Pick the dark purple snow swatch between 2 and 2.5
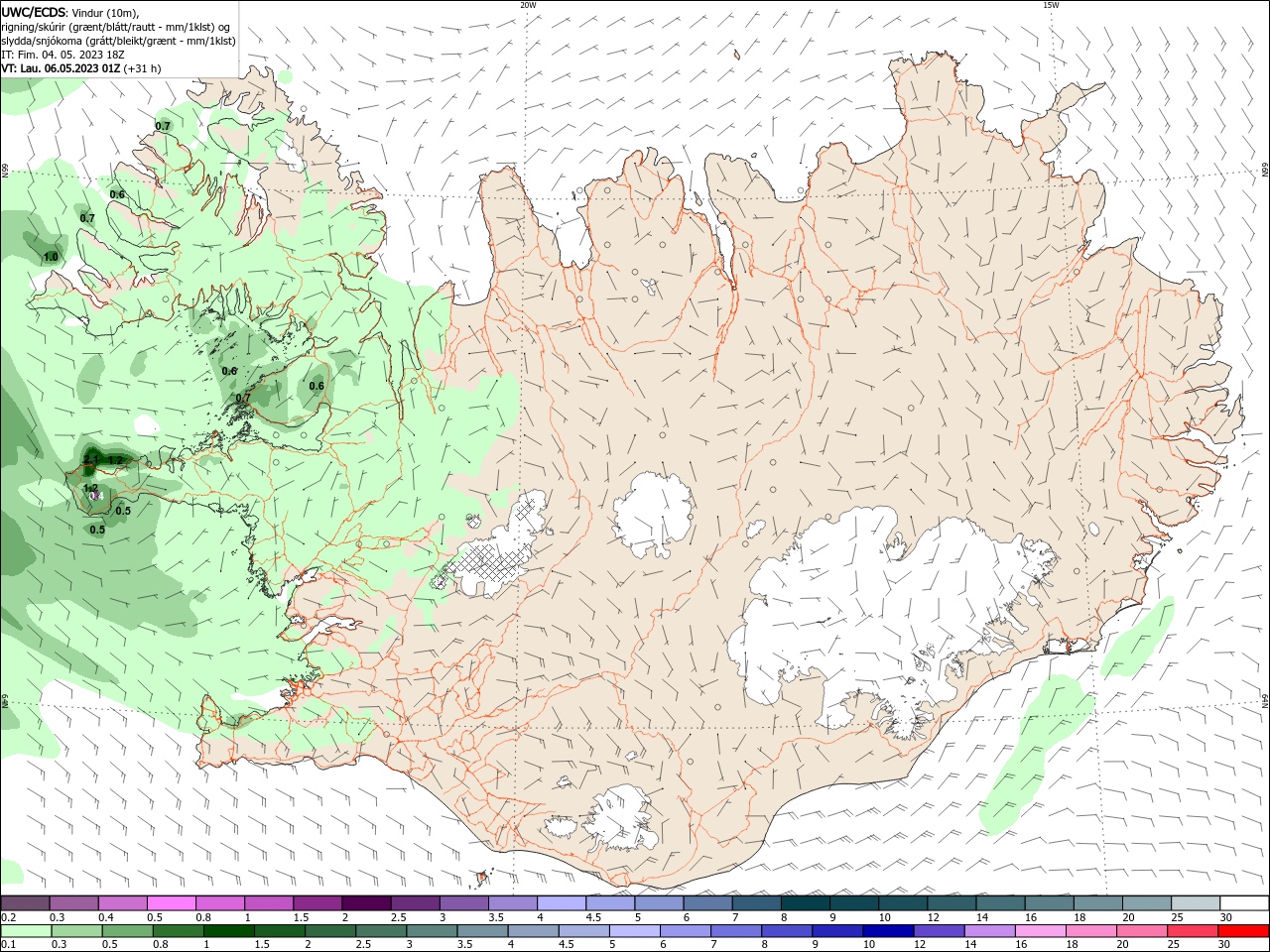The height and width of the screenshot is (952, 1270). tap(366, 903)
